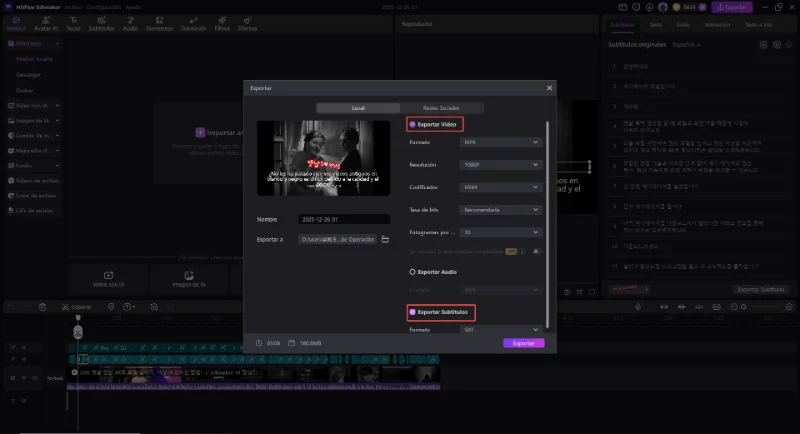Click the Exportar Subtítulos button in right panel
This screenshot has width=800, height=434.
click(x=761, y=289)
